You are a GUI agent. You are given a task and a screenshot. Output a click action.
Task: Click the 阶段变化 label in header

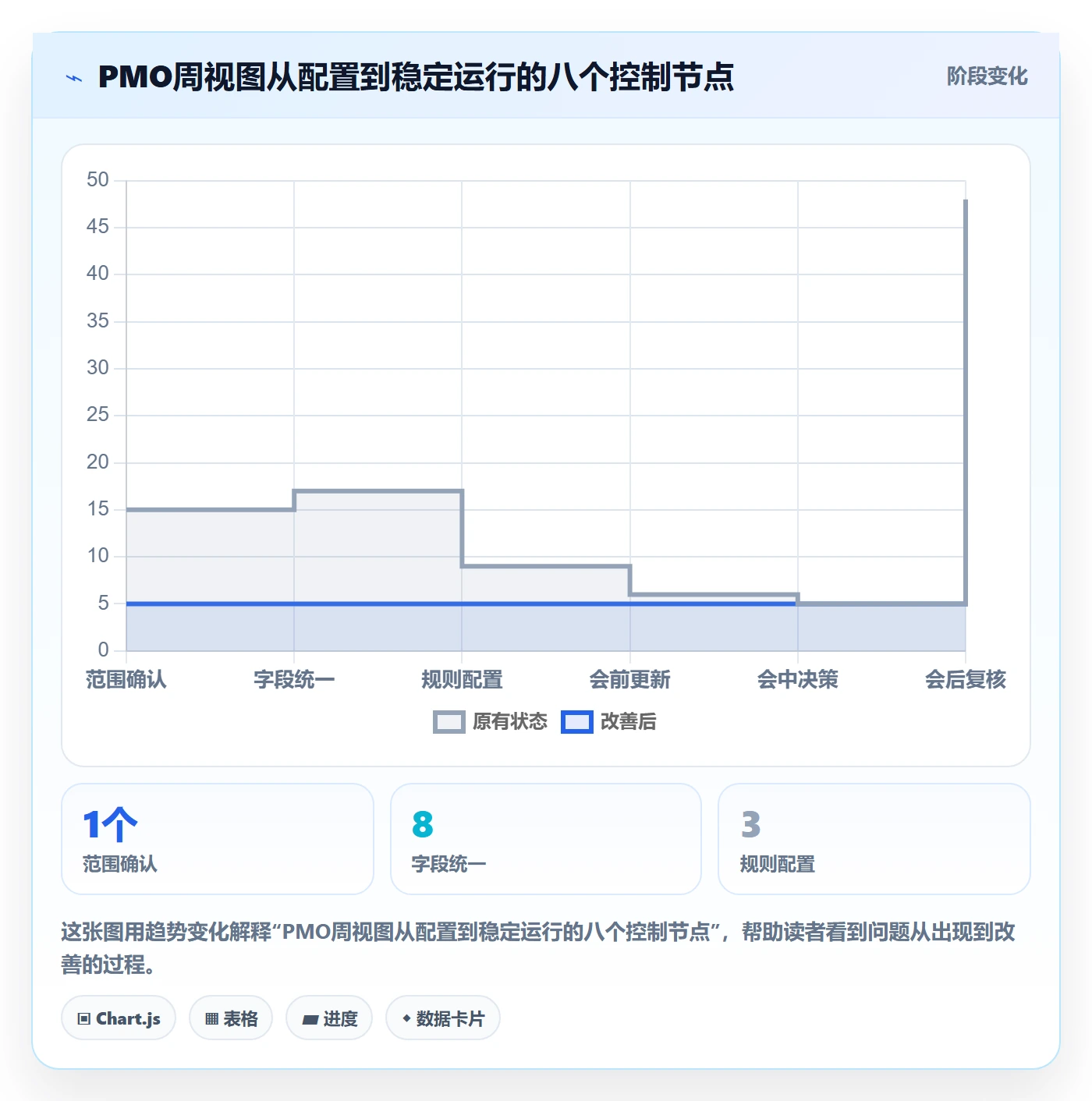[x=987, y=76]
